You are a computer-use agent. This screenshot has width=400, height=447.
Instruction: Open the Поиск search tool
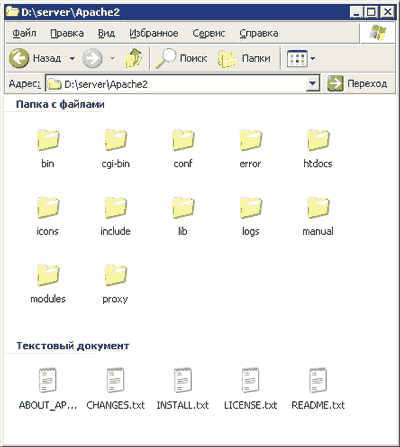click(181, 58)
